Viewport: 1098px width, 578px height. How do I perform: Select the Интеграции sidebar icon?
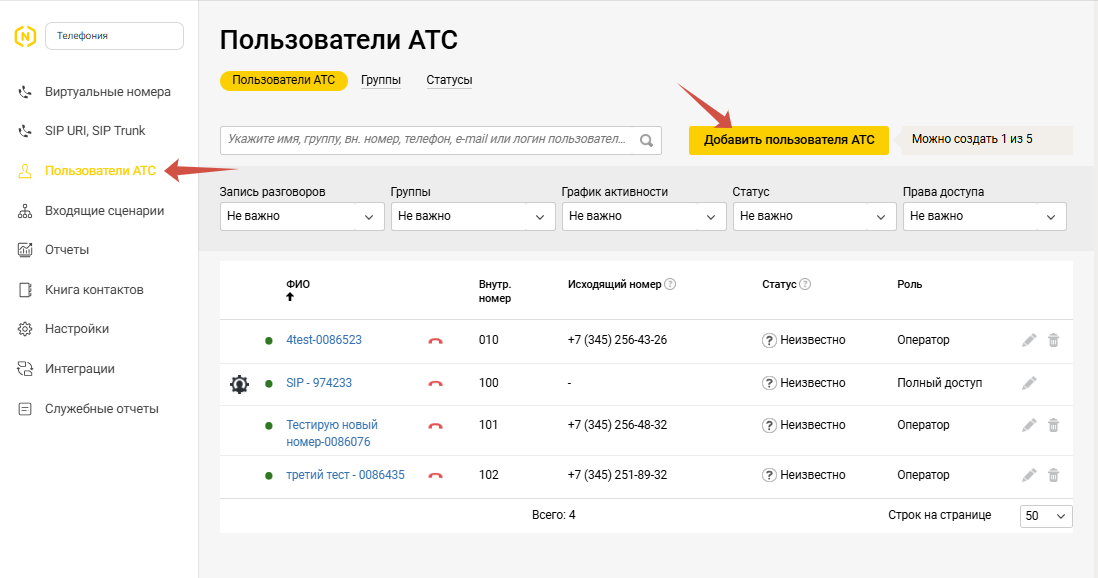pyautogui.click(x=23, y=368)
